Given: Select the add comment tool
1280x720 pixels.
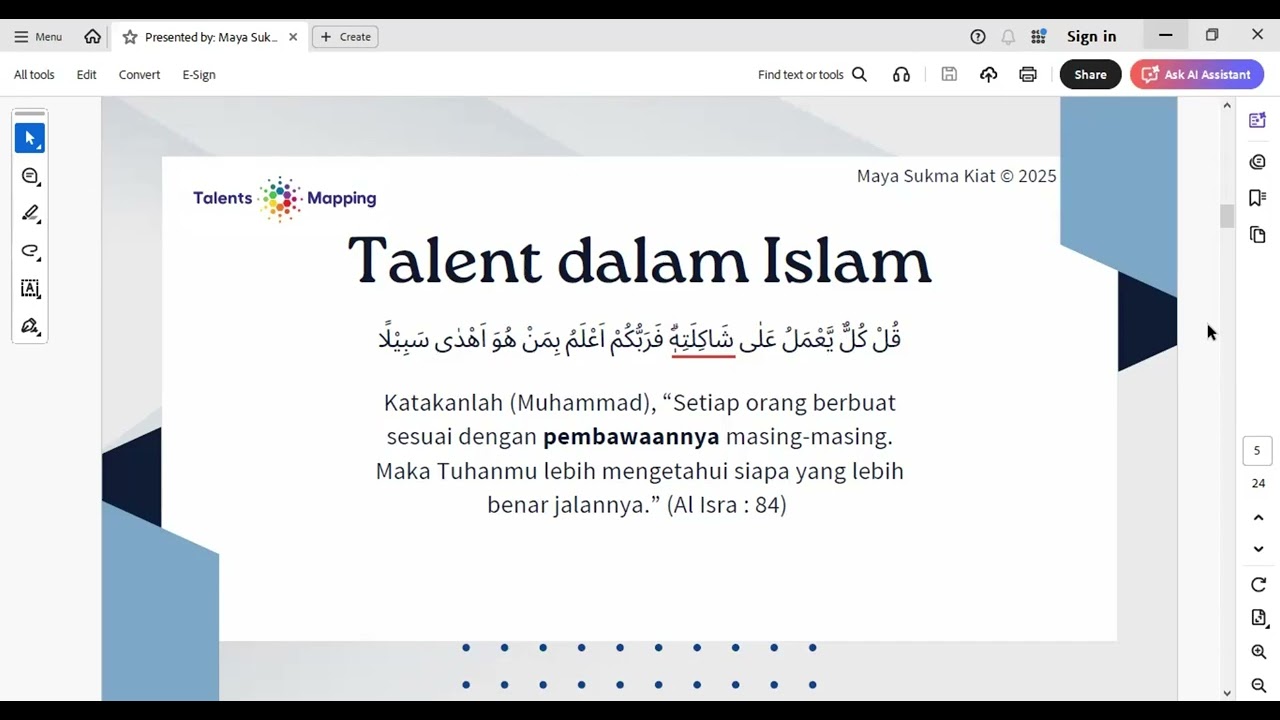Looking at the screenshot, I should point(30,176).
